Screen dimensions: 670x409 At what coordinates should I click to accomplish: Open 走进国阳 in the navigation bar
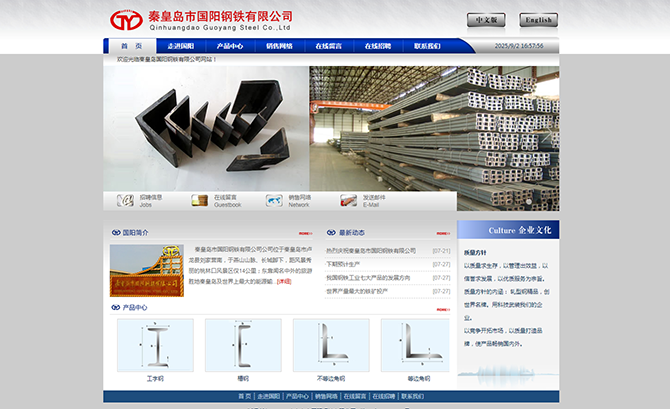click(x=181, y=46)
